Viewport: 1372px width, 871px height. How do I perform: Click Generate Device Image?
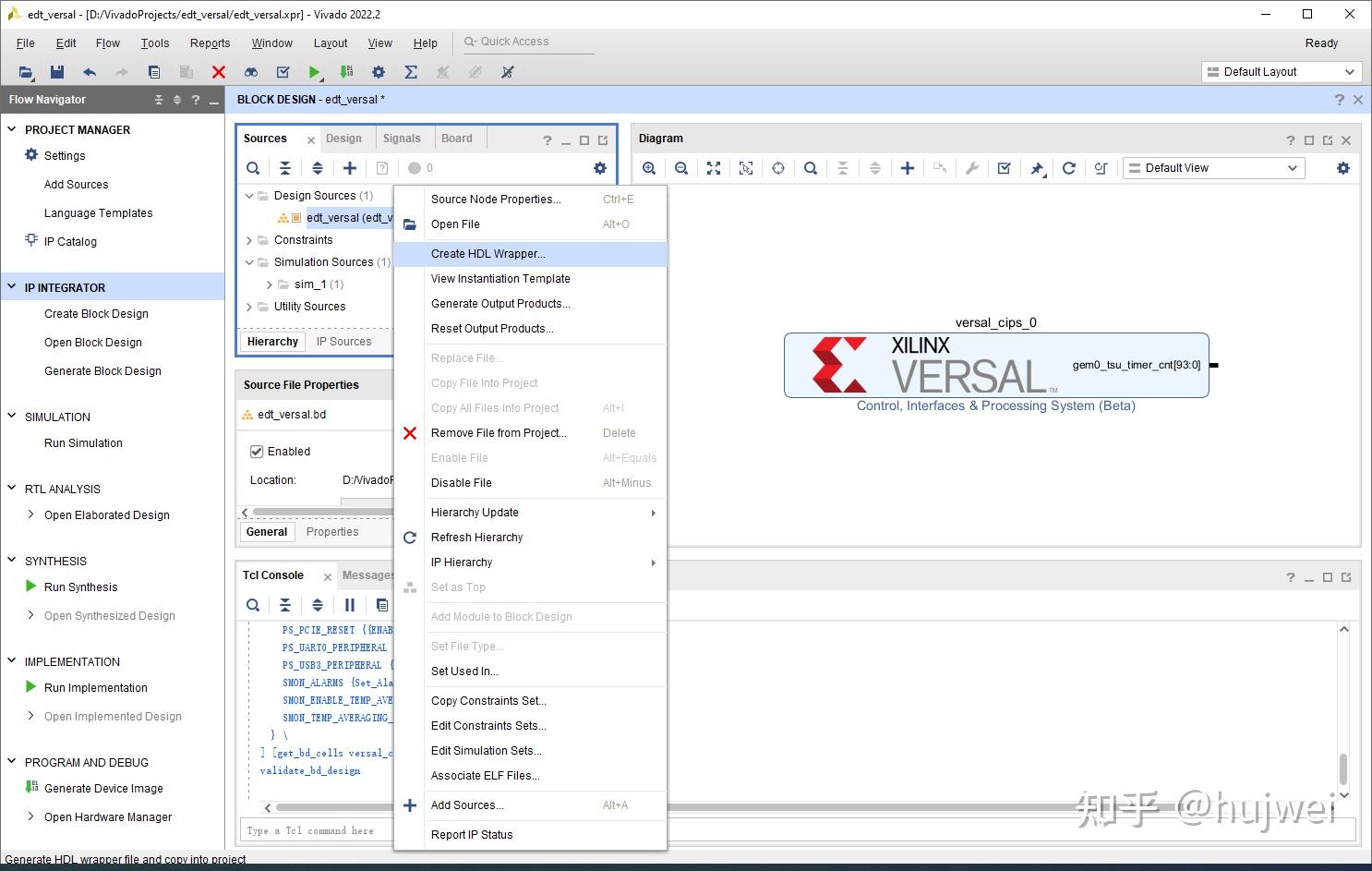click(x=102, y=788)
